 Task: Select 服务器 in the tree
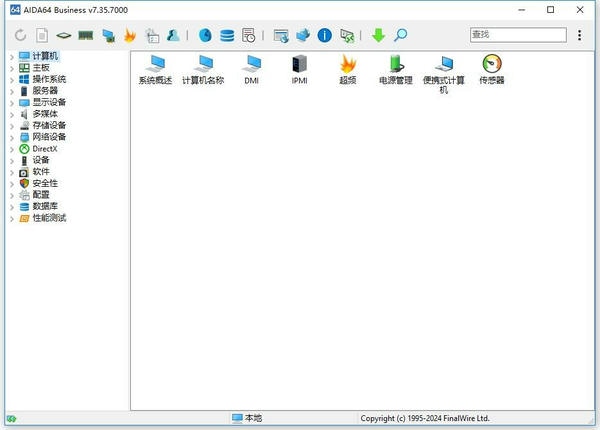[45, 91]
